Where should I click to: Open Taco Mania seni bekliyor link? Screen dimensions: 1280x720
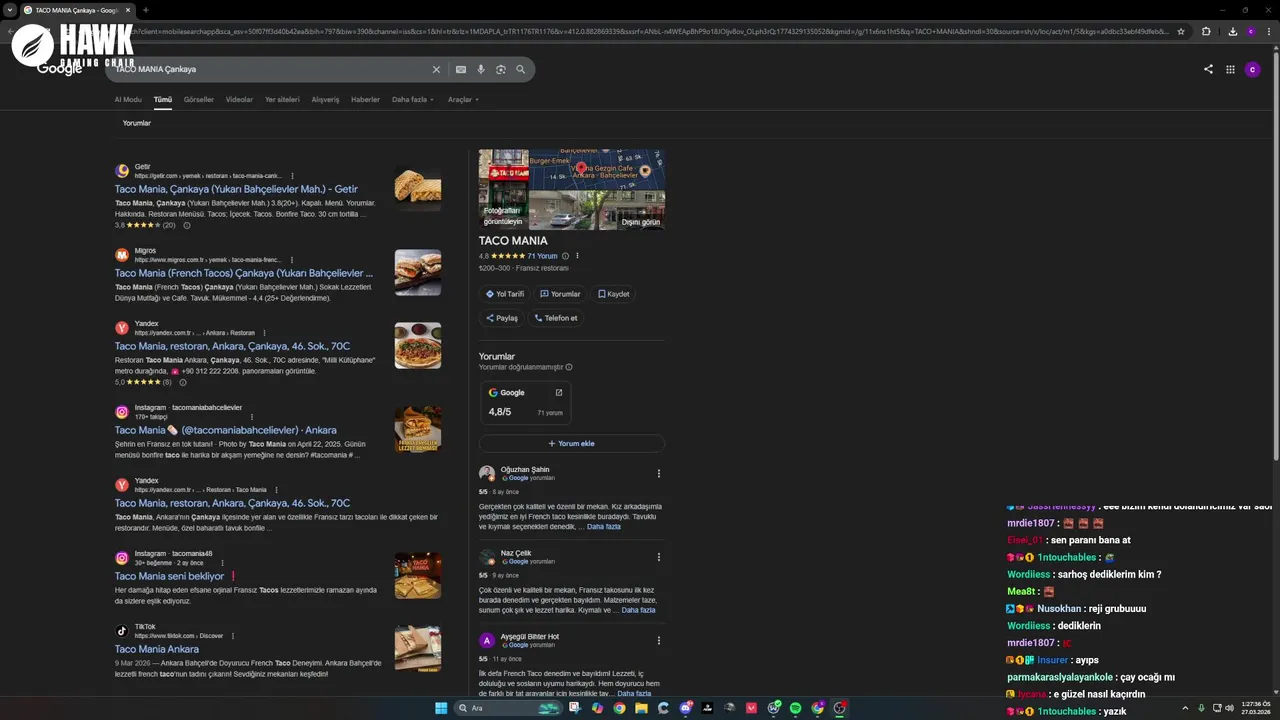coord(176,576)
